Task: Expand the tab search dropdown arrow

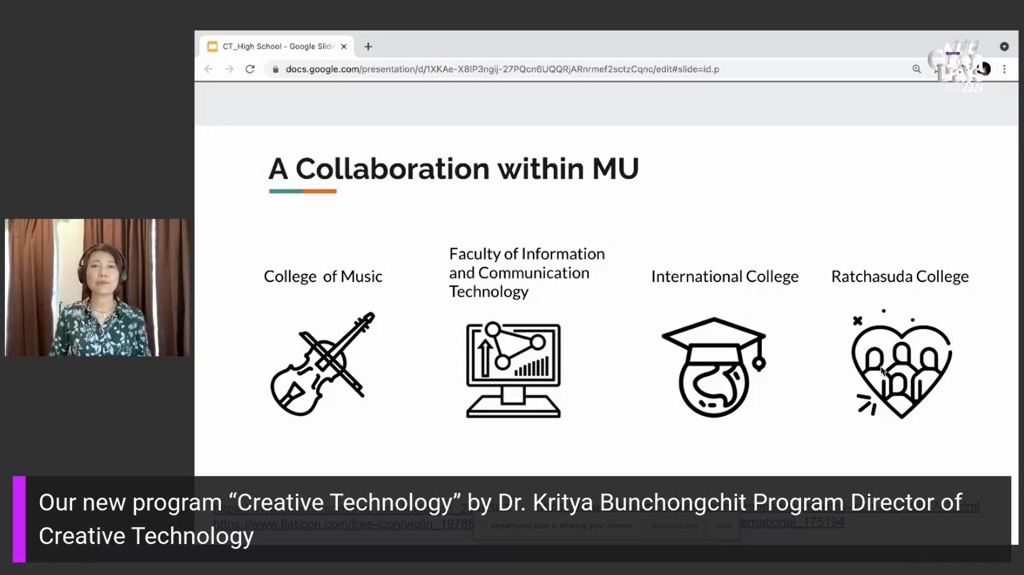Action: click(x=1004, y=46)
